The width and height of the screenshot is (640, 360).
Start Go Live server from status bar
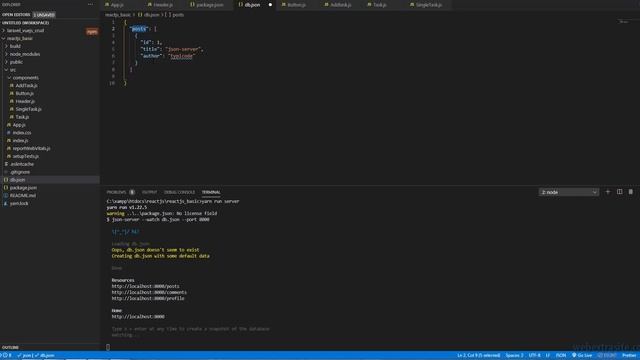pos(582,356)
